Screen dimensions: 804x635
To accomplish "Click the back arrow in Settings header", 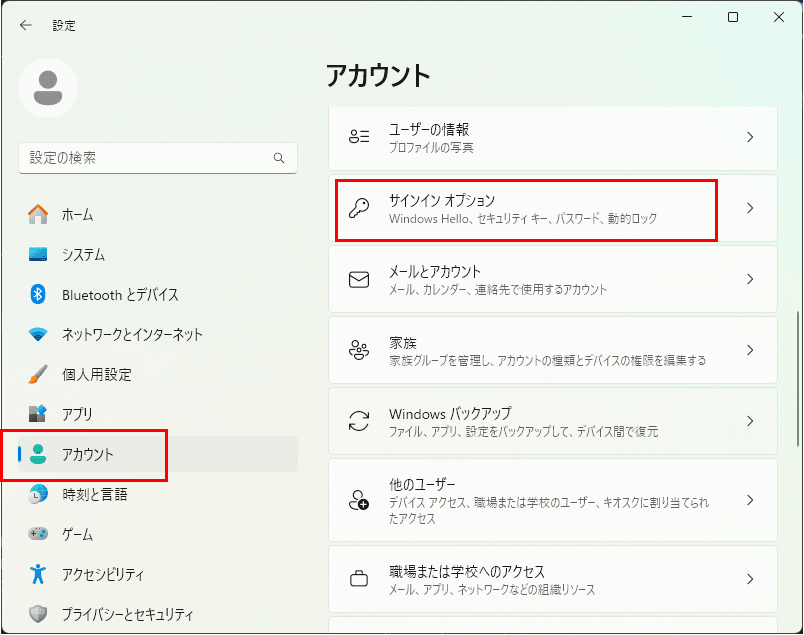I will tap(26, 25).
